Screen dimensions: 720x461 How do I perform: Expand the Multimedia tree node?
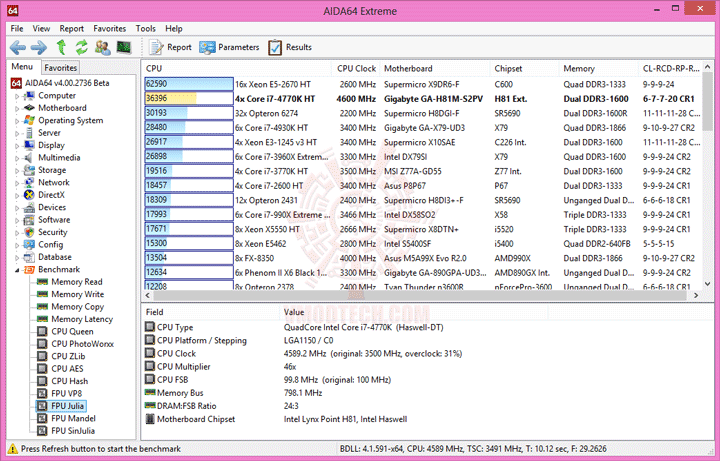[17, 158]
